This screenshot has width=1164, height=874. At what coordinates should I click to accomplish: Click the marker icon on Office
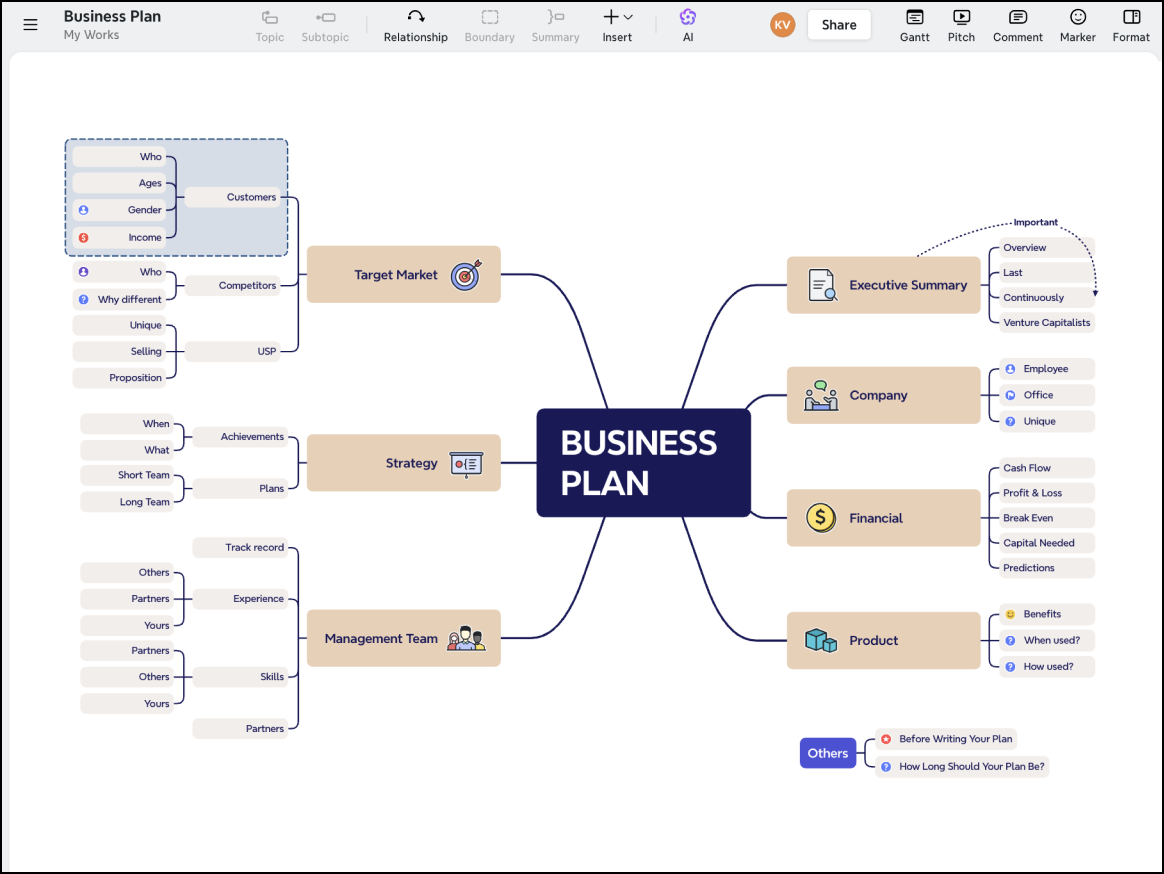point(1010,395)
